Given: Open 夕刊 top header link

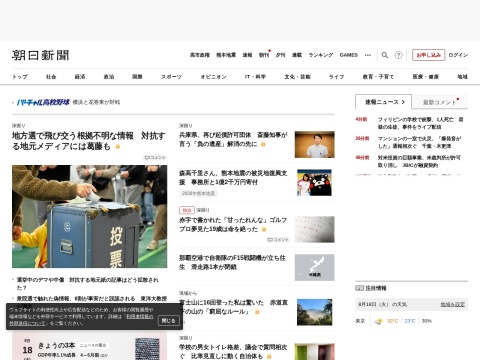Looking at the screenshot, I should click(x=280, y=55).
